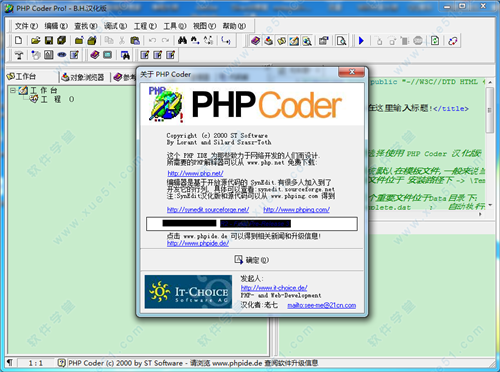This screenshot has height=372, width=500.
Task: Click the hammer icon on second toolbar row
Action: click(x=19, y=55)
